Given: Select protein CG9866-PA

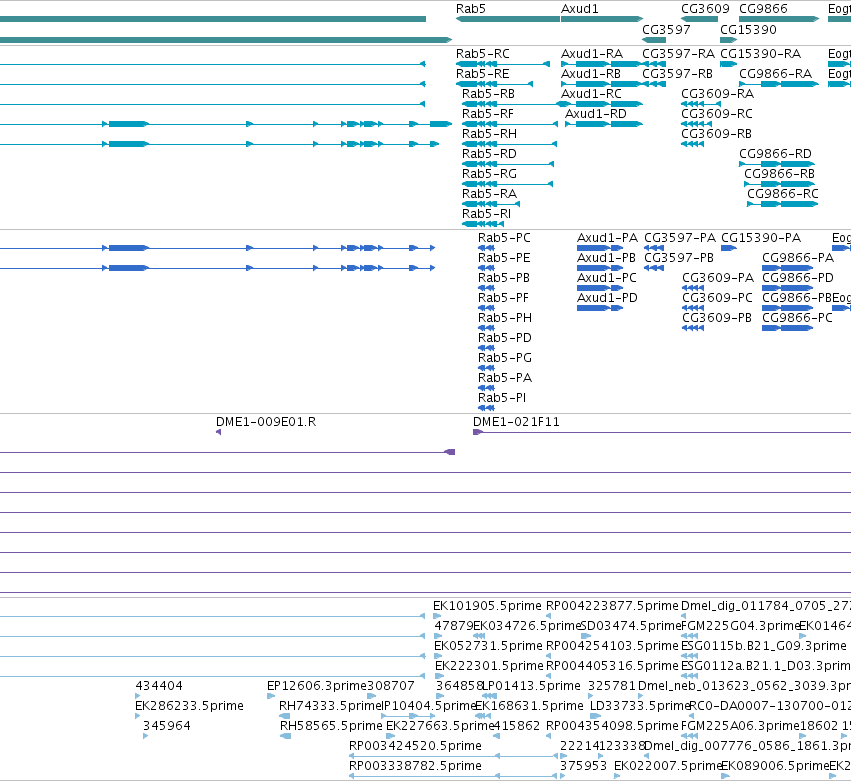Looking at the screenshot, I should [798, 258].
